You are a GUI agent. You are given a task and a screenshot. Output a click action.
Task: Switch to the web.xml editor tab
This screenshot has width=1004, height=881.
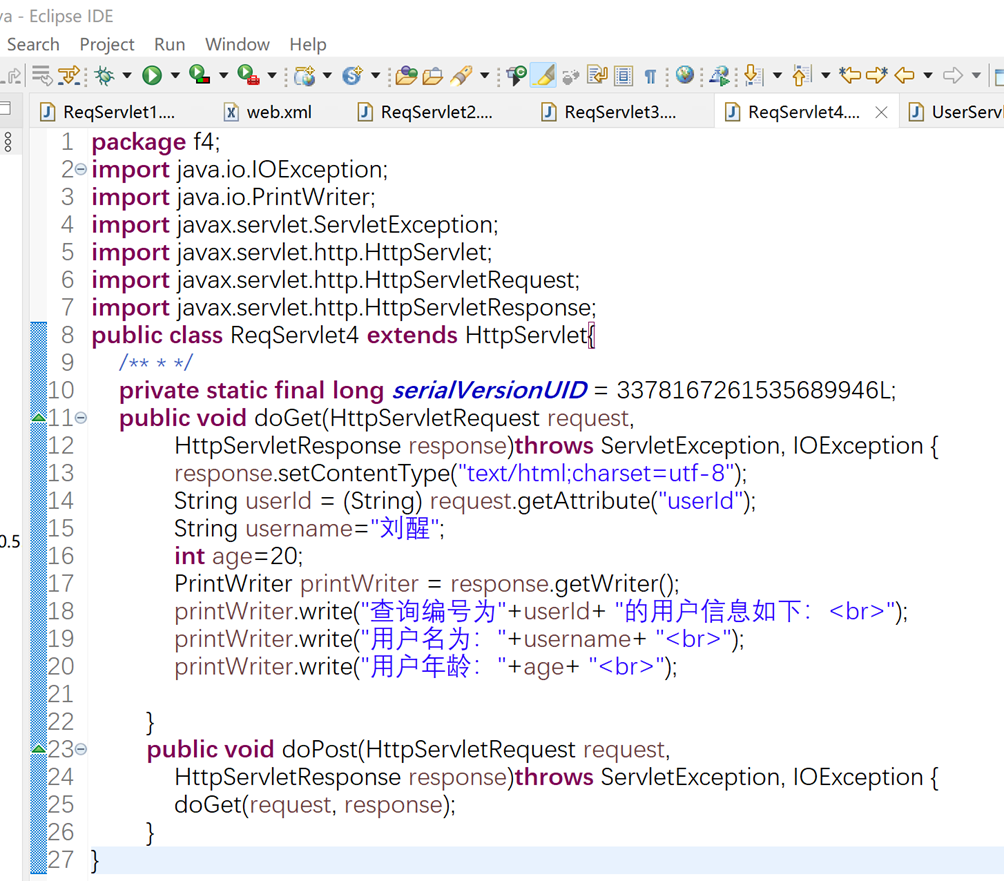click(x=279, y=112)
